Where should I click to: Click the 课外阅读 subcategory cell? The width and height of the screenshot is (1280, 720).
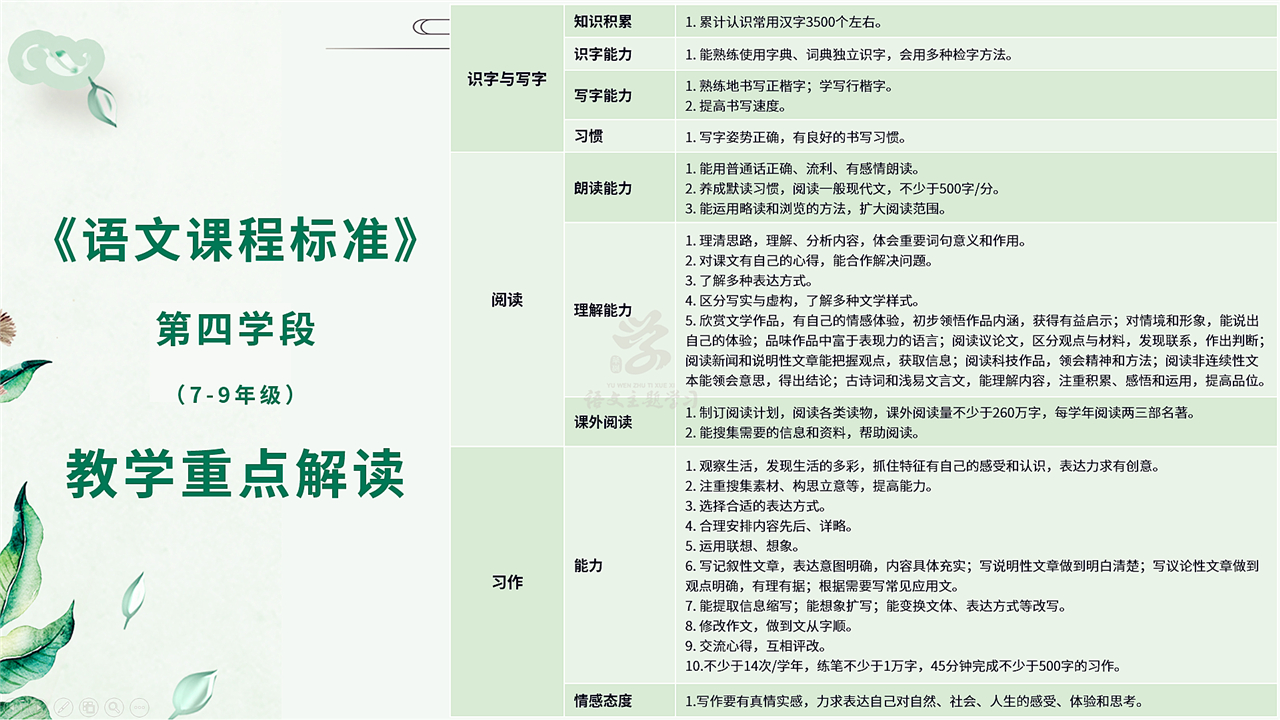pos(603,422)
